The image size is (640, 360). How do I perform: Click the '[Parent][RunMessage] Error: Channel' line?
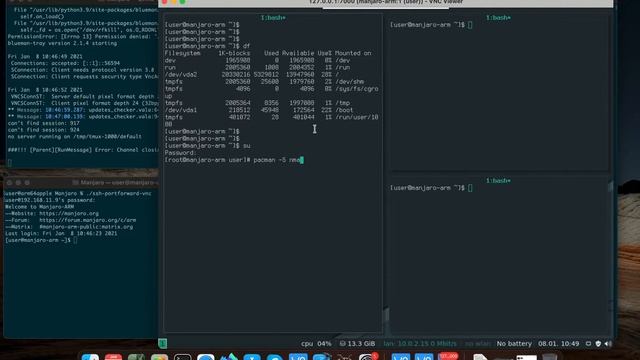tap(83, 150)
